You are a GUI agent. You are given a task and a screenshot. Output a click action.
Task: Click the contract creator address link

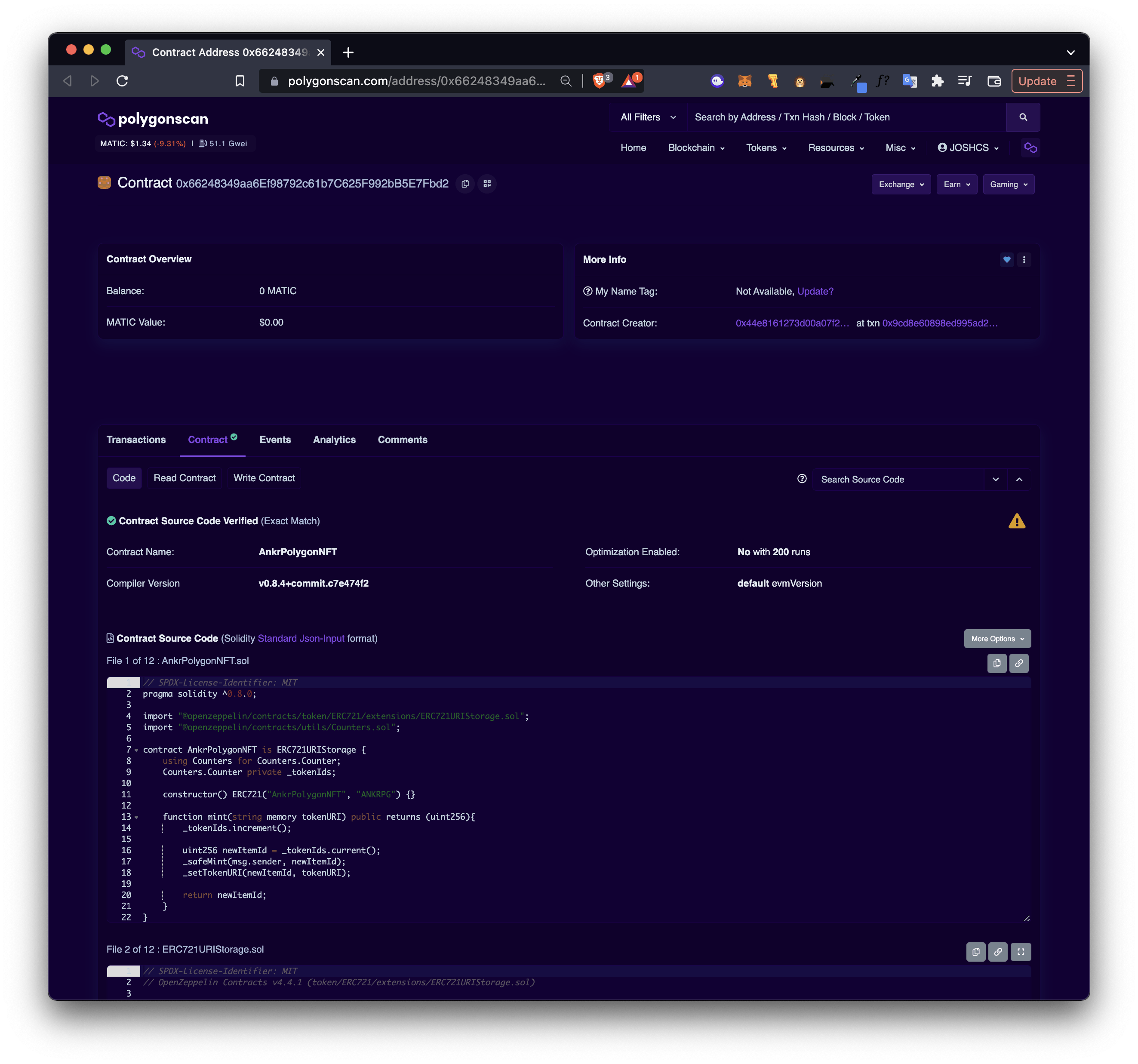pos(789,323)
